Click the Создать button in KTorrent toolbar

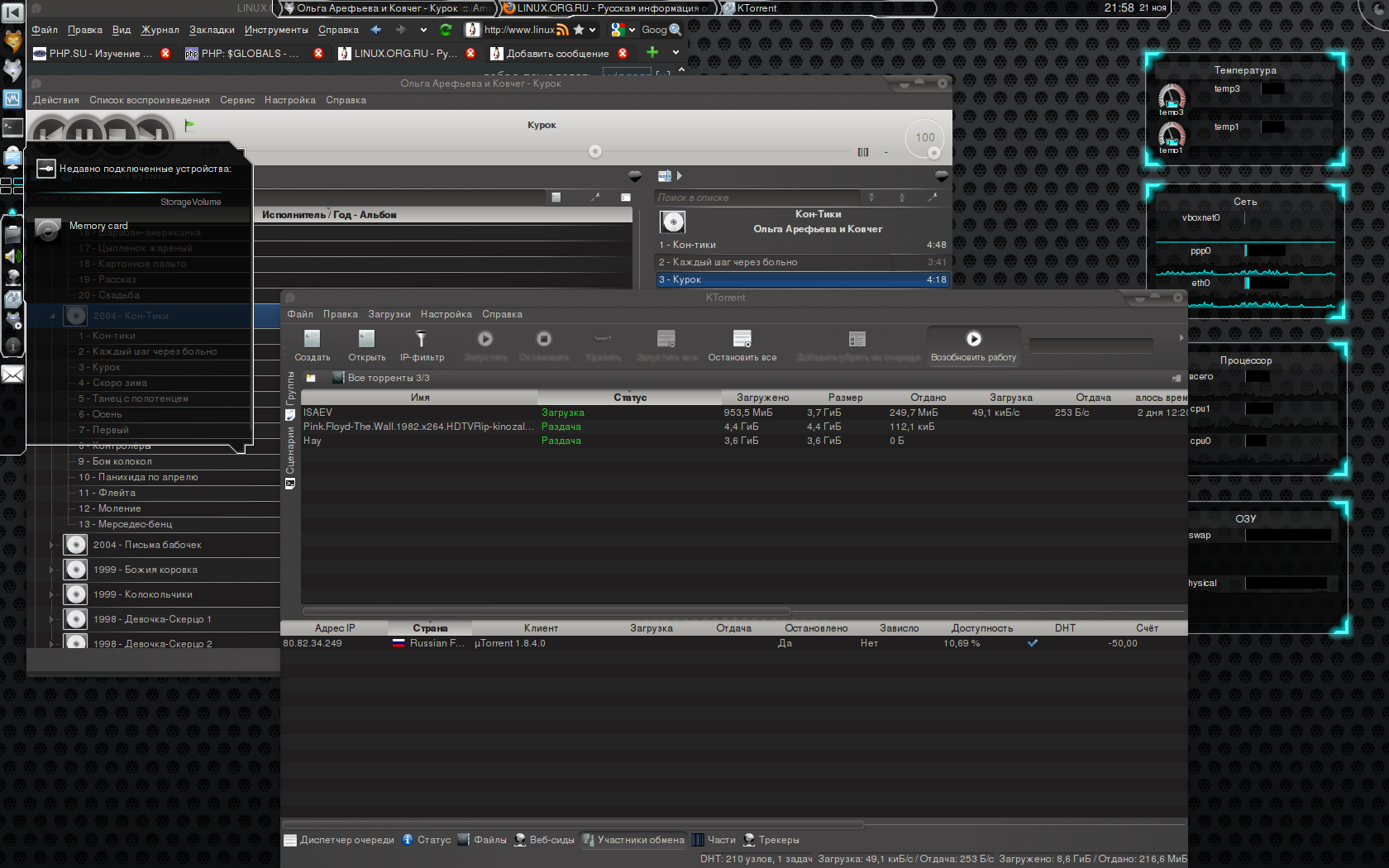click(x=312, y=346)
